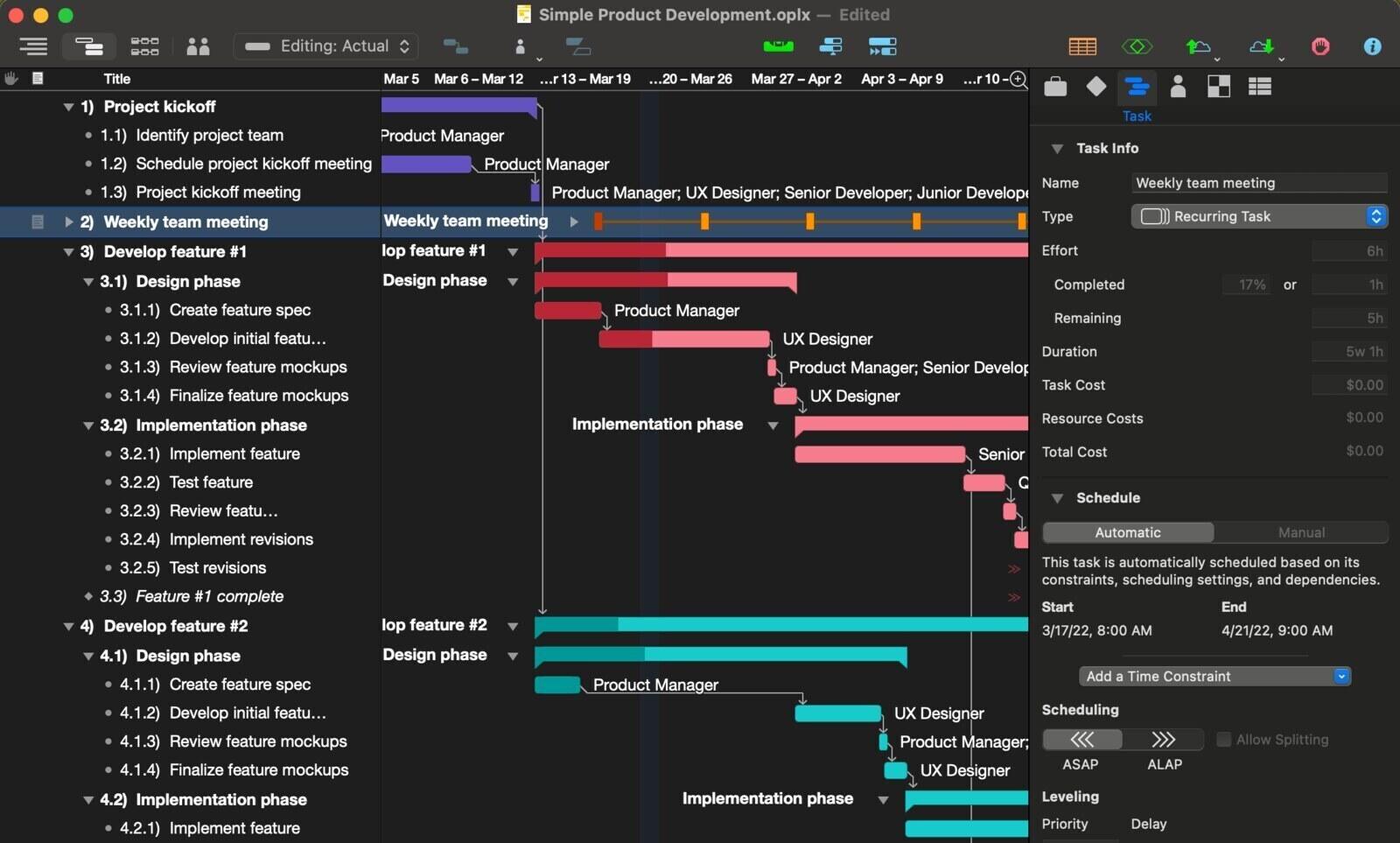
Task: Select the 3.3 Feature #1 complete milestone row
Action: [191, 597]
